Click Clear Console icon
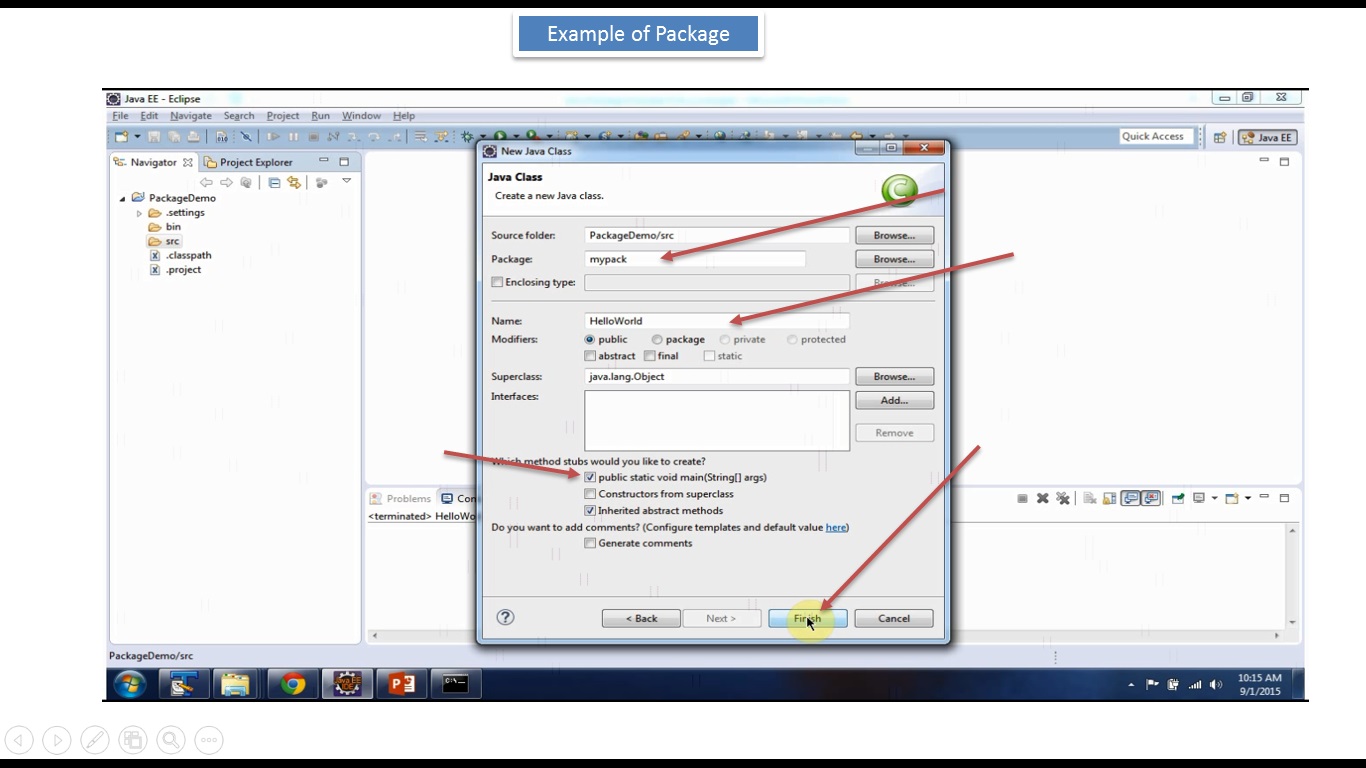 tap(1089, 498)
